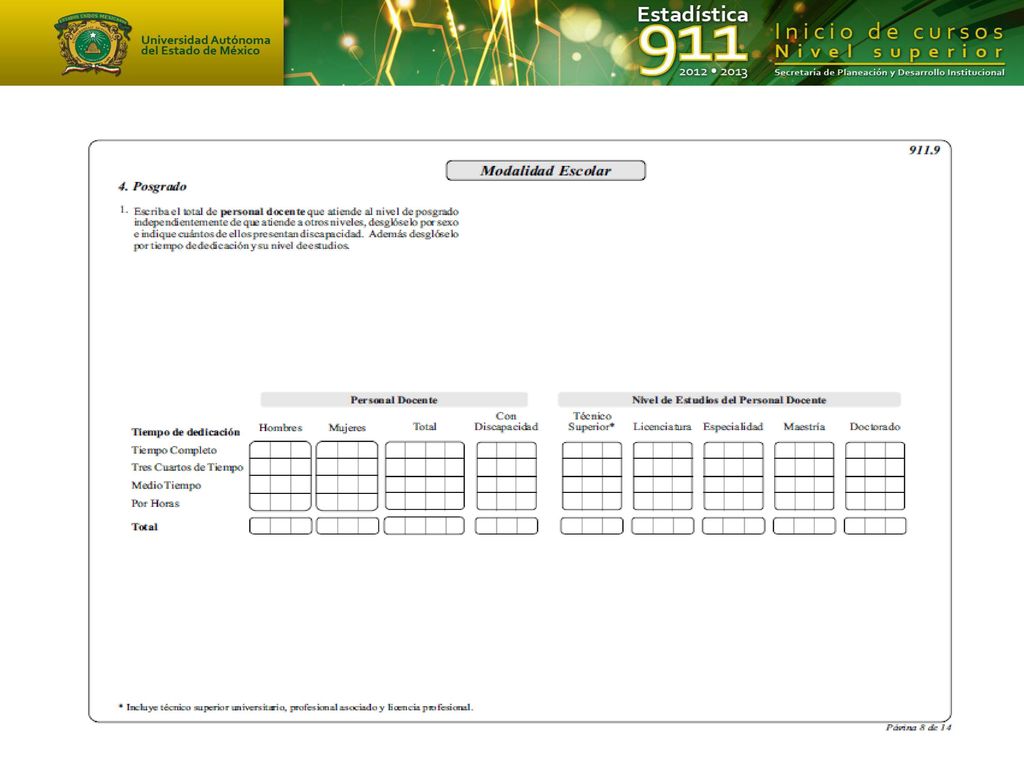Click Con Discapacidad field for Medio Tiempo

coord(506,485)
